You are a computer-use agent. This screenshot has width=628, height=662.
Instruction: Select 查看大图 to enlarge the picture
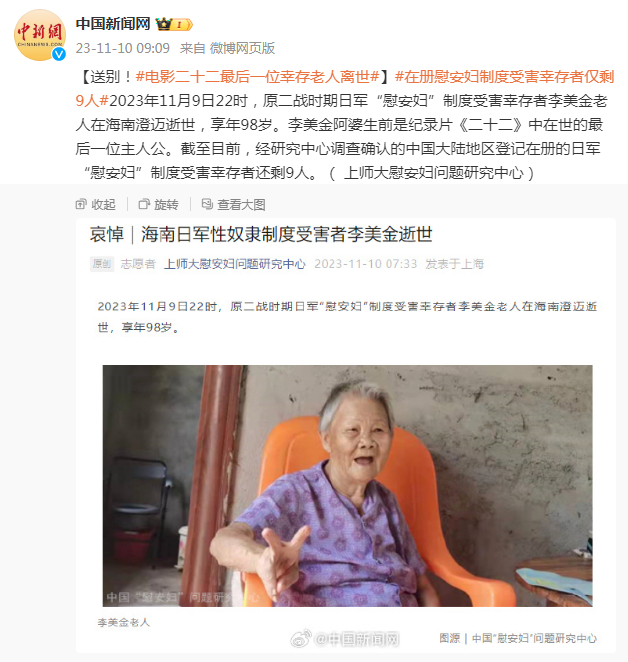click(241, 205)
